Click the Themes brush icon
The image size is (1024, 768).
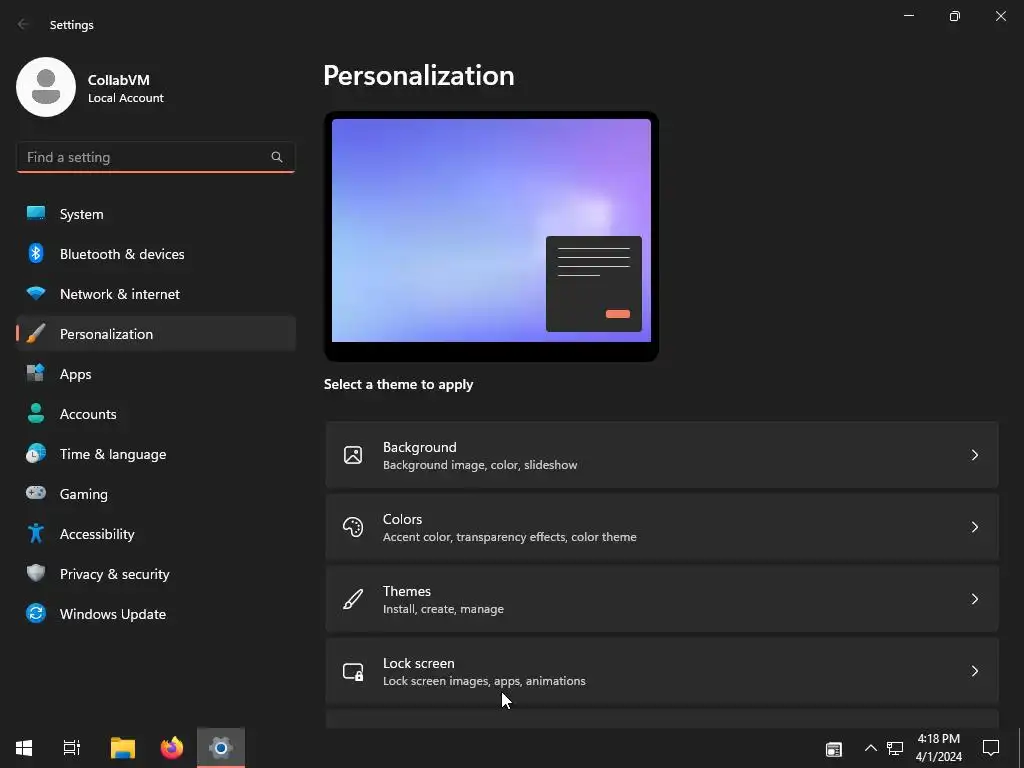point(353,599)
